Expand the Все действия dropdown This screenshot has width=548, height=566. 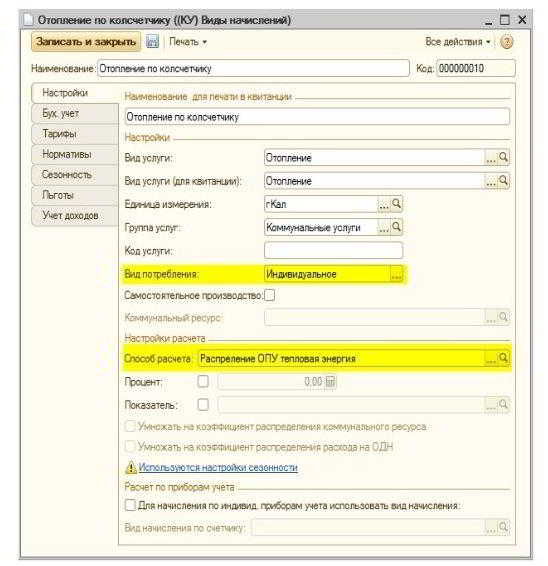[458, 42]
